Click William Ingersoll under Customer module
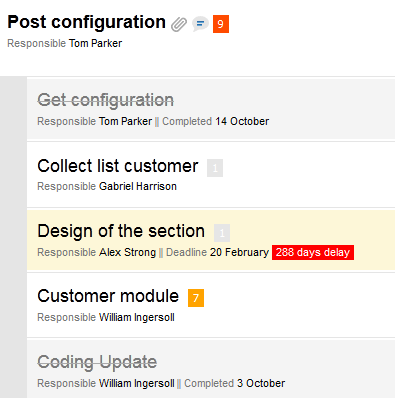395x398 pixels. click(x=137, y=317)
